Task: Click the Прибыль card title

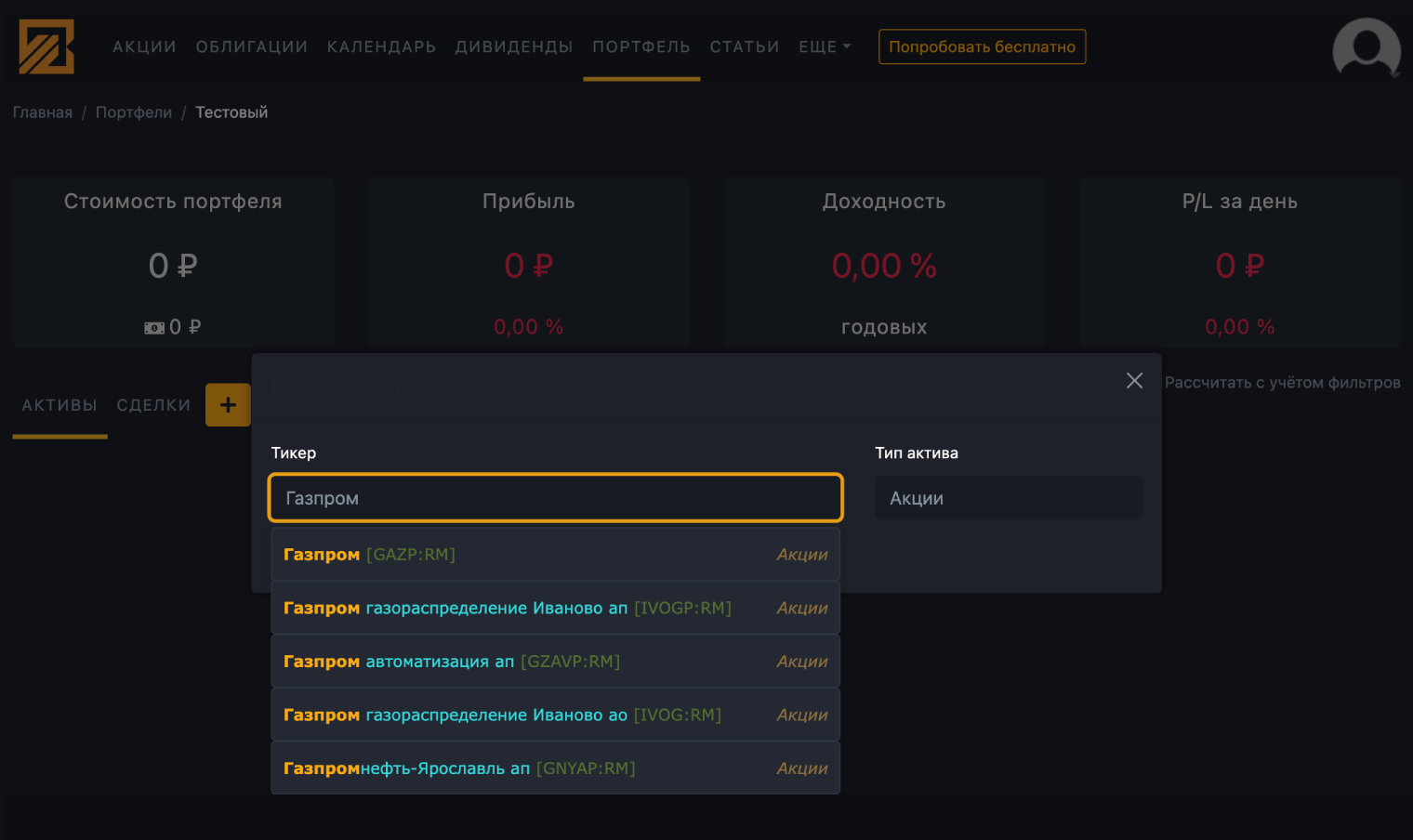Action: [529, 202]
